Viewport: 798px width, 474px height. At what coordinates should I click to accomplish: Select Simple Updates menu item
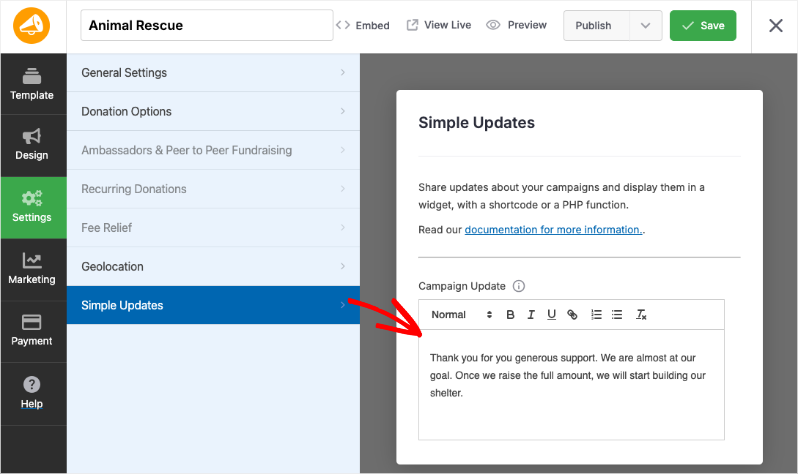pyautogui.click(x=213, y=305)
